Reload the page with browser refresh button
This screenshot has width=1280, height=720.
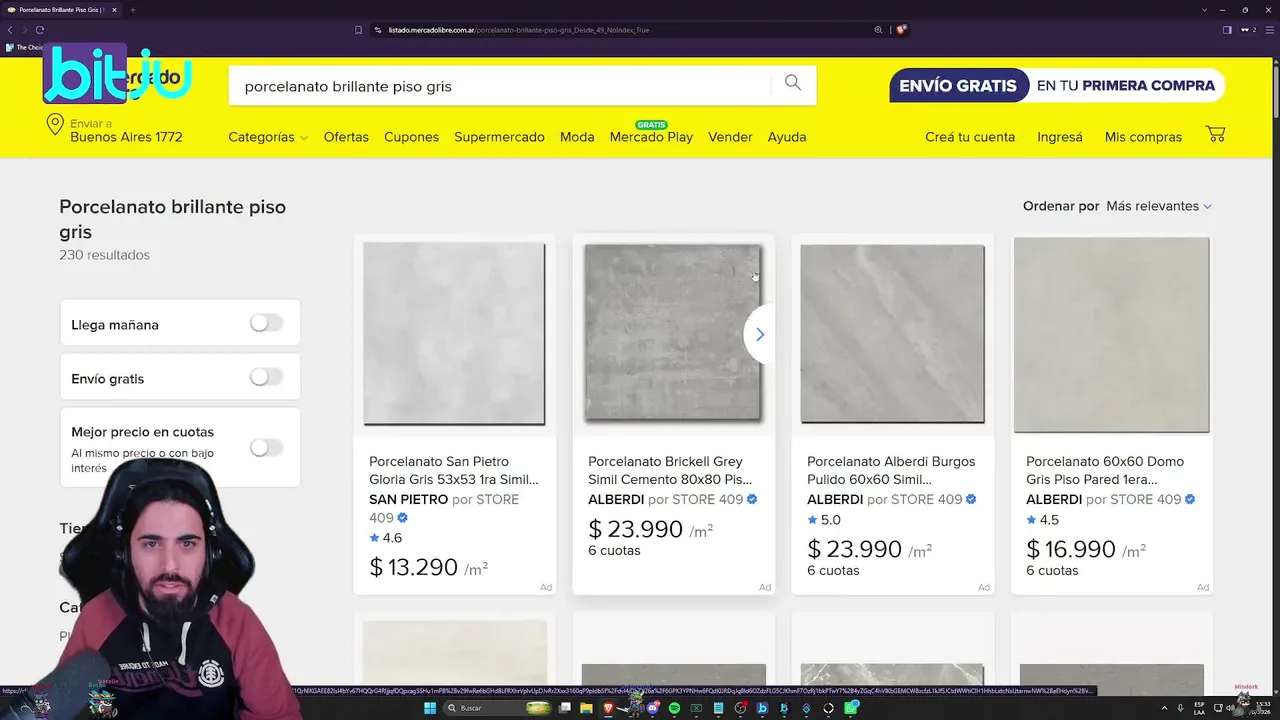tap(40, 30)
